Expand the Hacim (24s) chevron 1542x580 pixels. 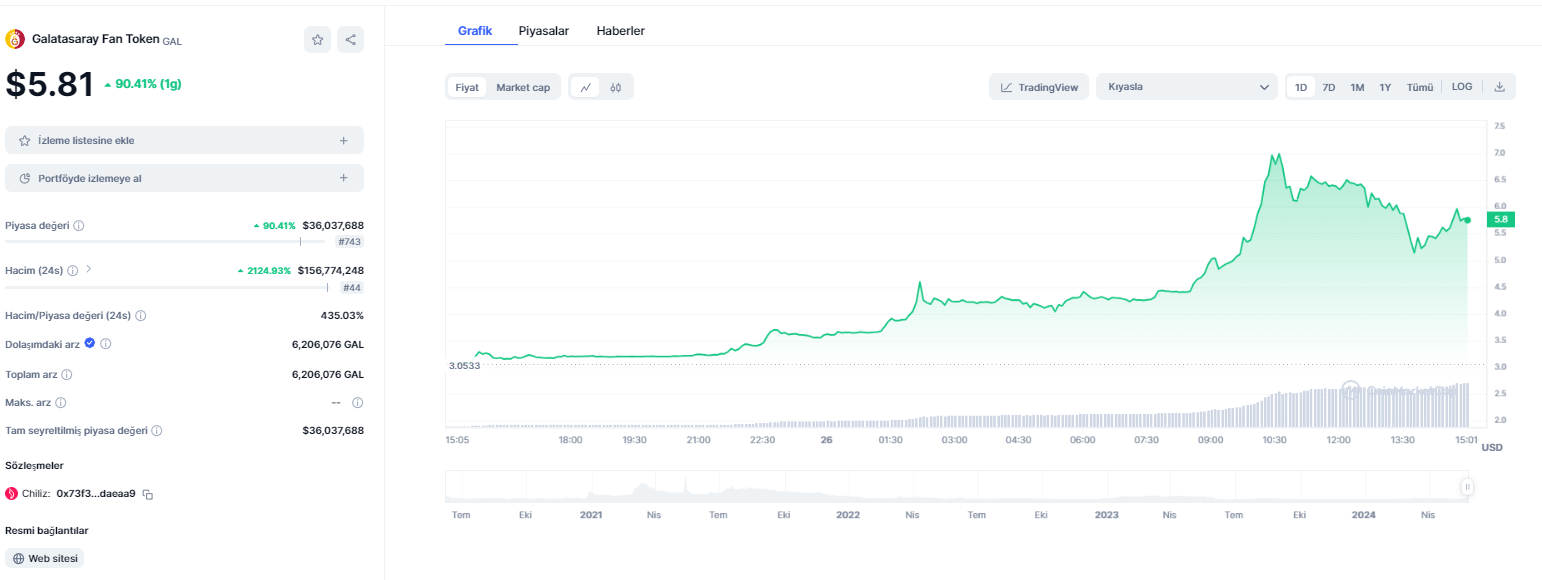pos(89,269)
